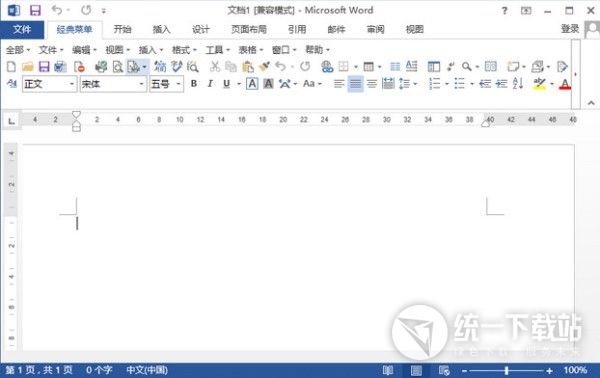Click the Copy icon
This screenshot has height=378, width=600.
[x=231, y=67]
